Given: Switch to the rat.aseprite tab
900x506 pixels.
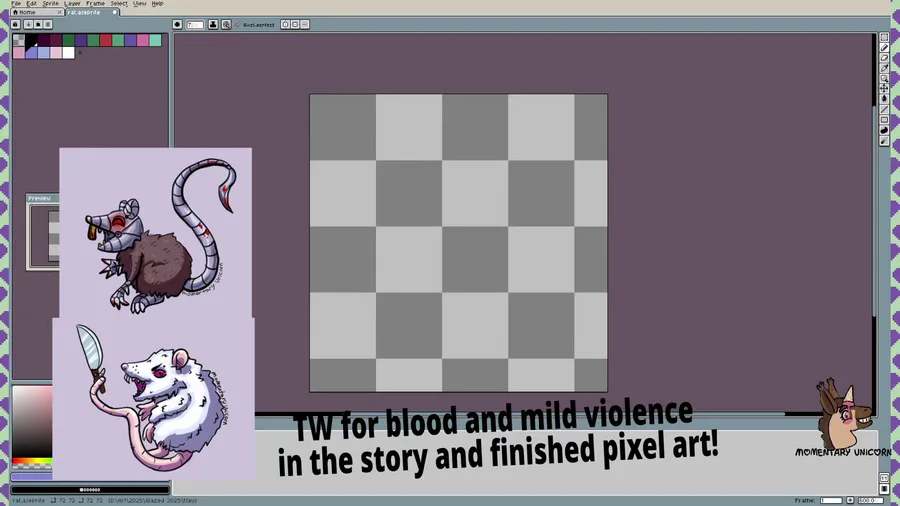Looking at the screenshot, I should tap(92, 12).
